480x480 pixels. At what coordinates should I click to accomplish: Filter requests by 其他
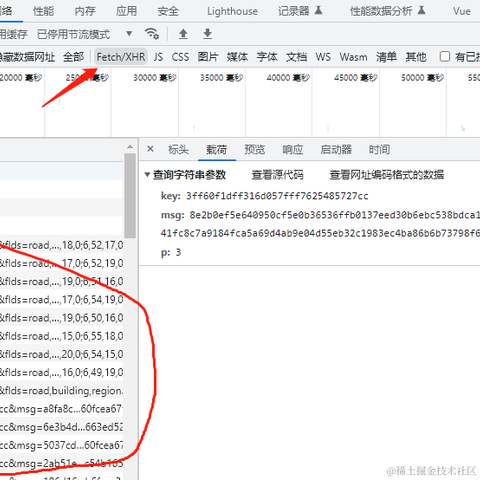(x=416, y=57)
